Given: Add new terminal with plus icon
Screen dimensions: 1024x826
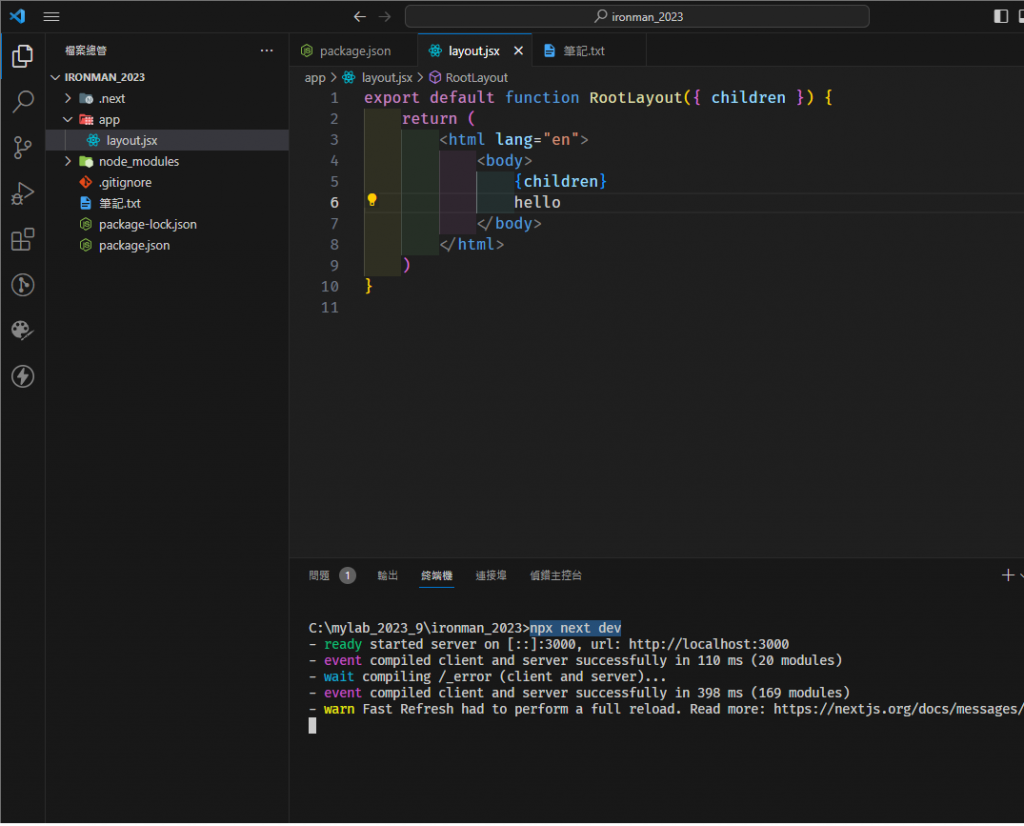Looking at the screenshot, I should (1008, 577).
